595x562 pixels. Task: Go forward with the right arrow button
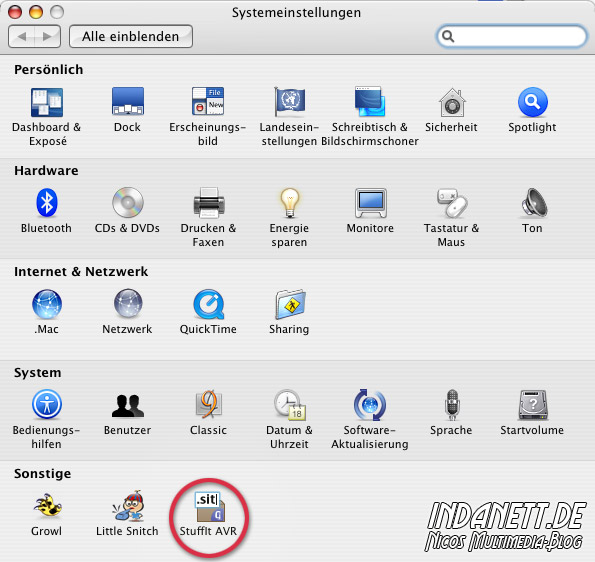(x=47, y=36)
